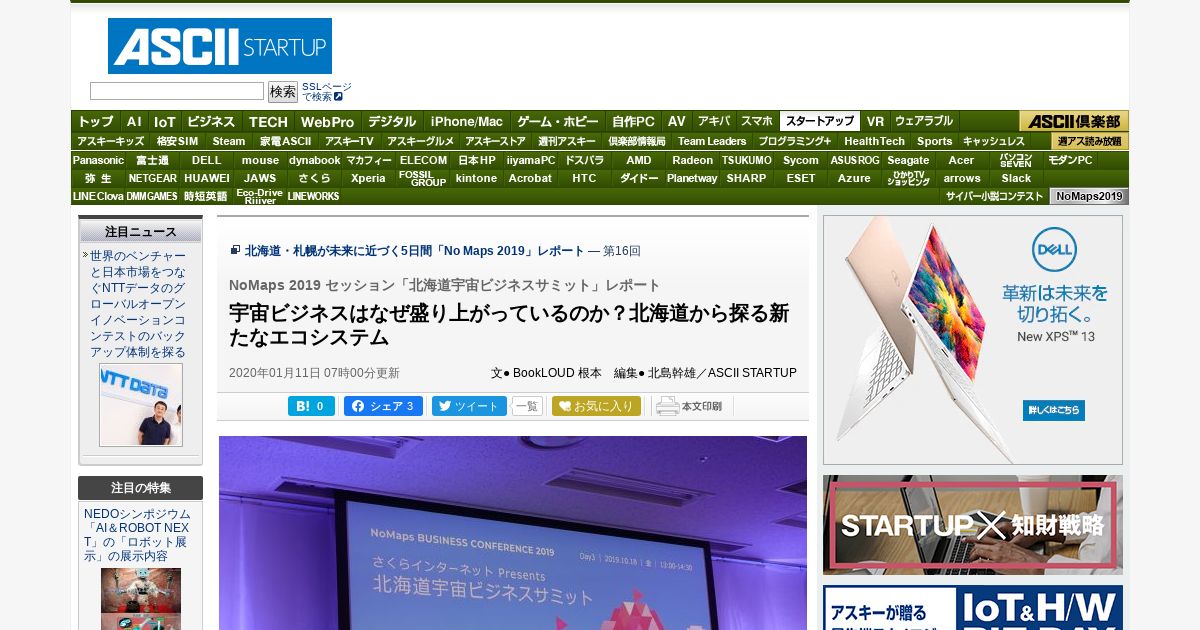This screenshot has width=1200, height=630.
Task: Click the 本文印刷 printer icon
Action: (x=690, y=406)
